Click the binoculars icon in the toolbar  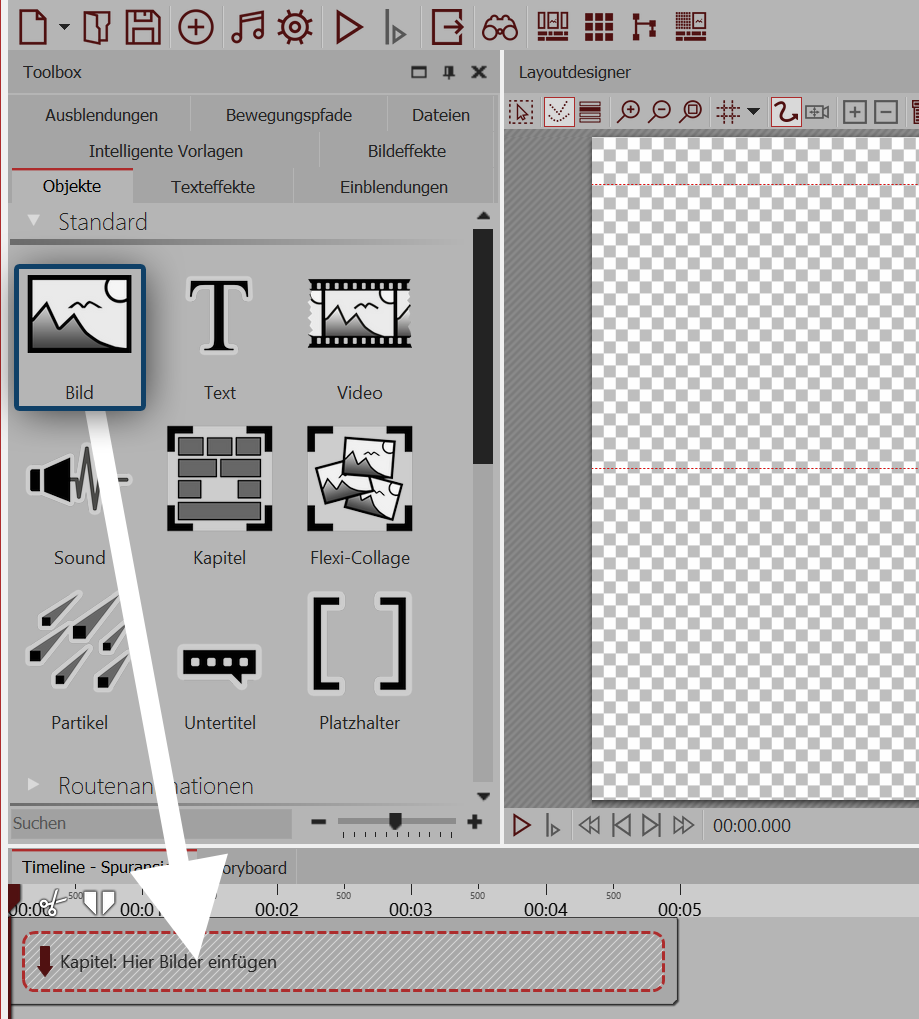pos(499,27)
